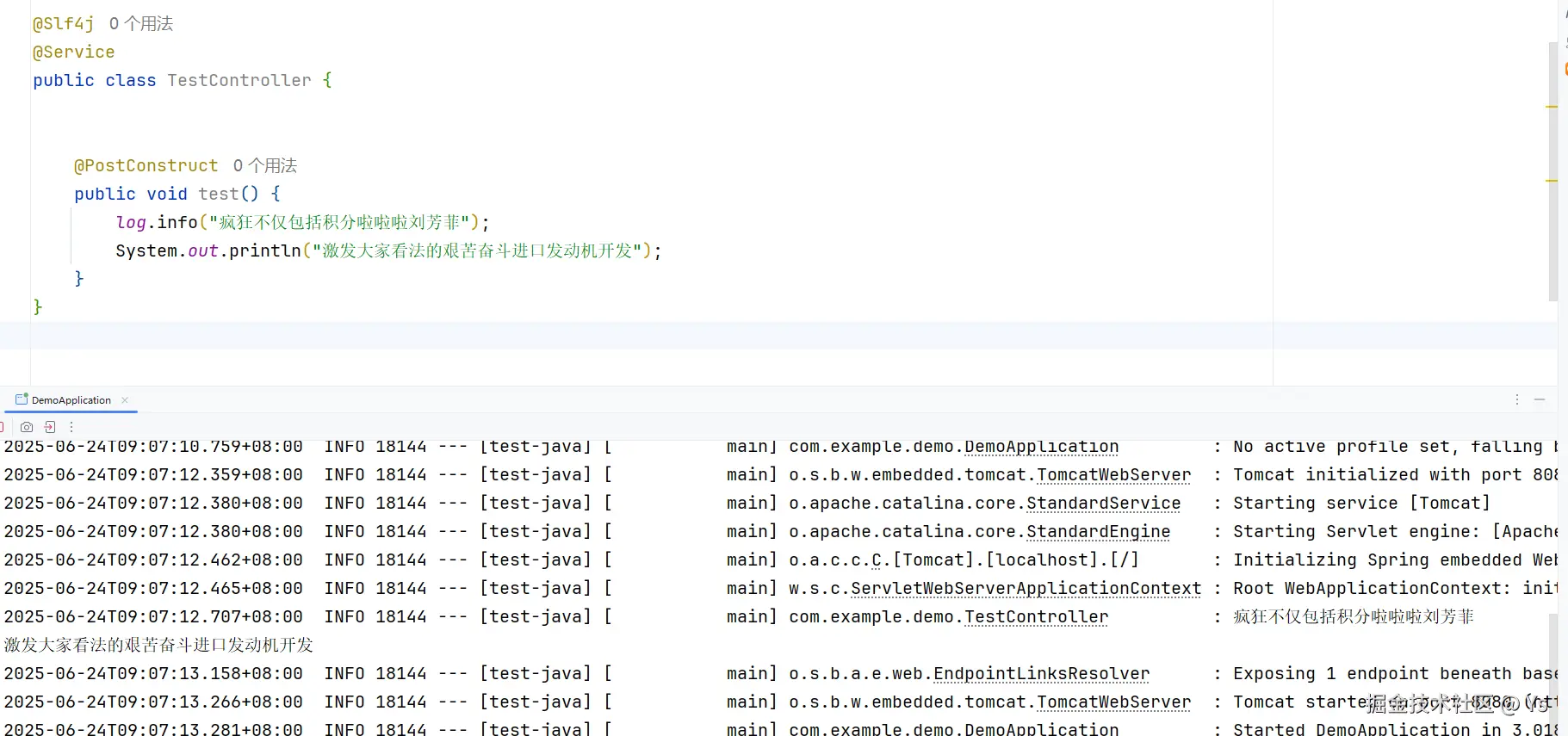This screenshot has width=1568, height=736.
Task: Jump to the lower yellow warning marker
Action: click(1552, 181)
